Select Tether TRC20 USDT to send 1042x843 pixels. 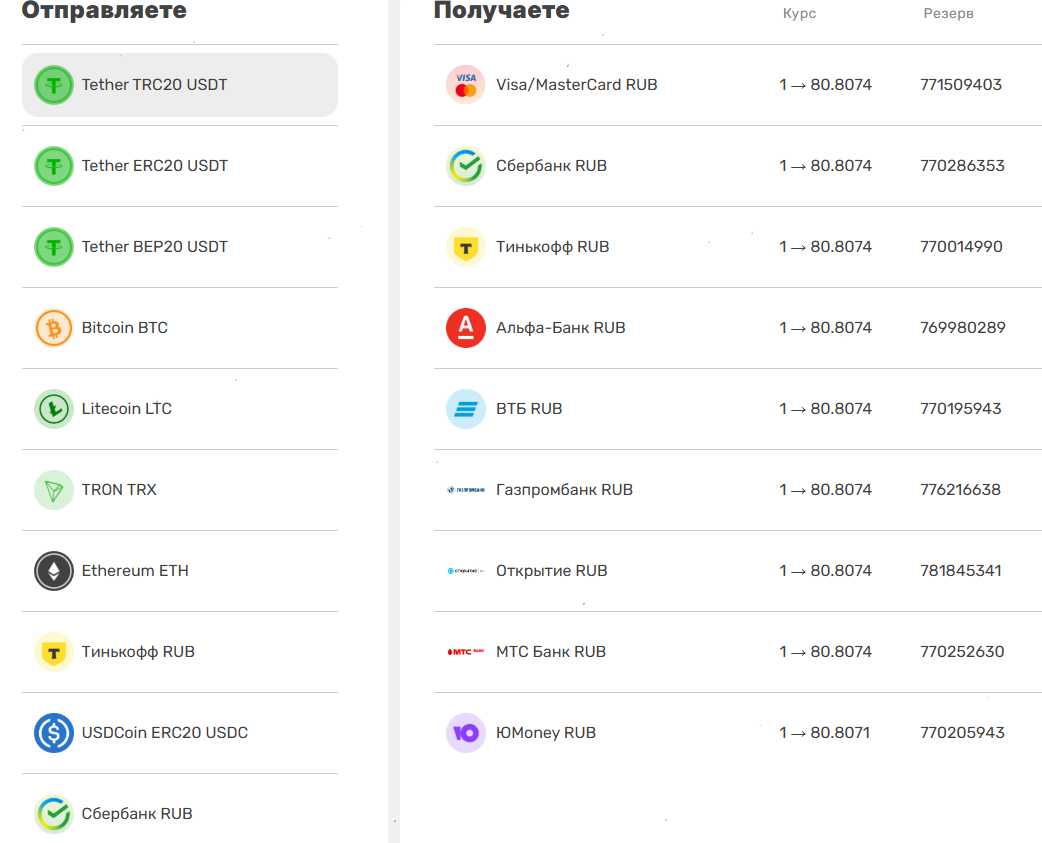pos(155,85)
